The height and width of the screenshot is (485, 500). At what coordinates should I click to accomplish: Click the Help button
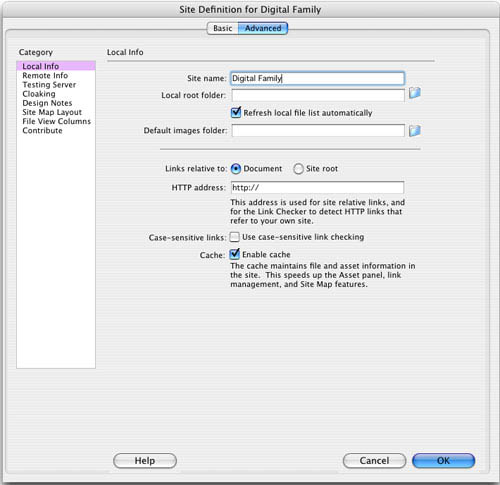(x=145, y=461)
